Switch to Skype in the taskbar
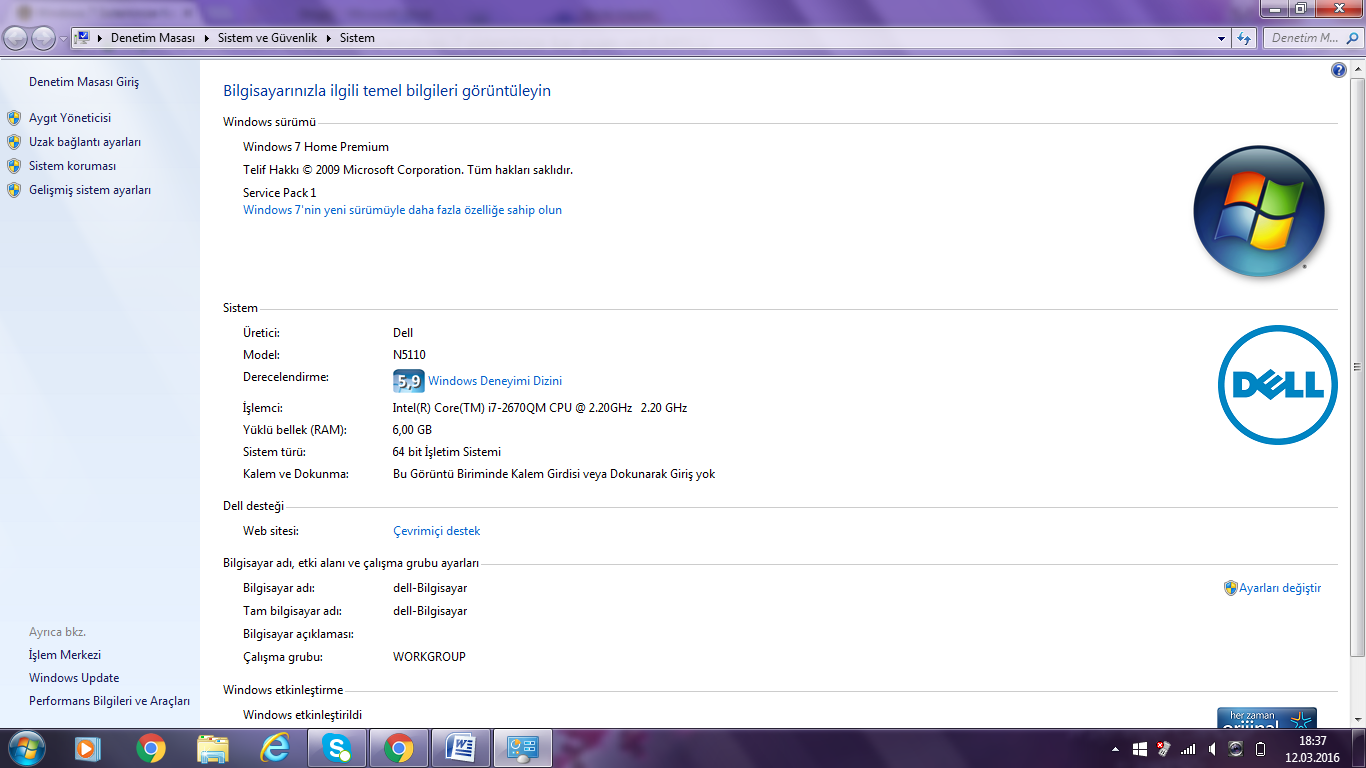Image resolution: width=1366 pixels, height=768 pixels. (337, 748)
